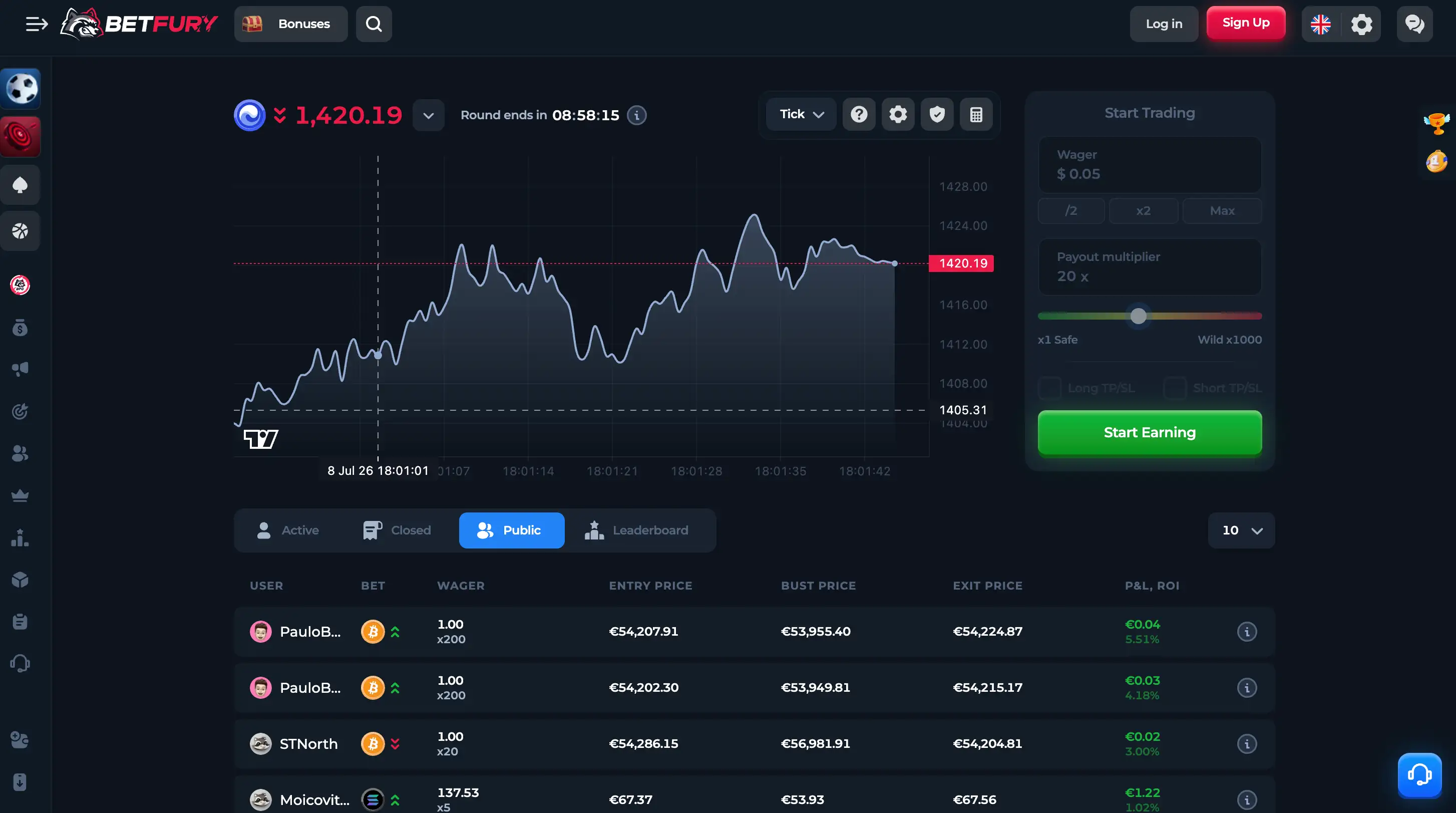Open the red rose sidebar game icon
Screen dimensions: 1456x813
point(21,136)
